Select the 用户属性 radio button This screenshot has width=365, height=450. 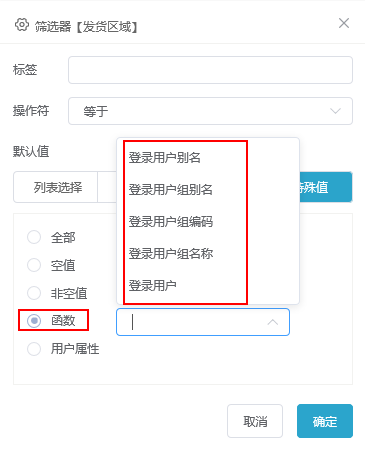pyautogui.click(x=34, y=349)
